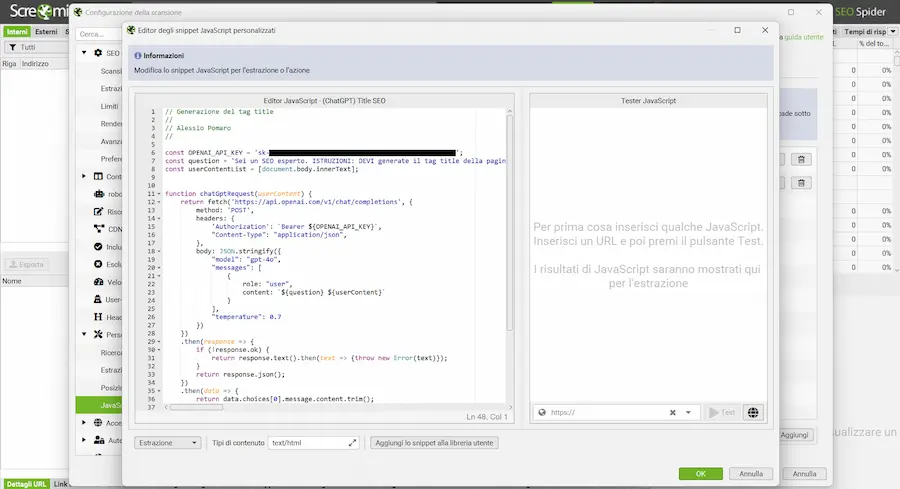Click the Tutti funnel filter icon

[13, 48]
